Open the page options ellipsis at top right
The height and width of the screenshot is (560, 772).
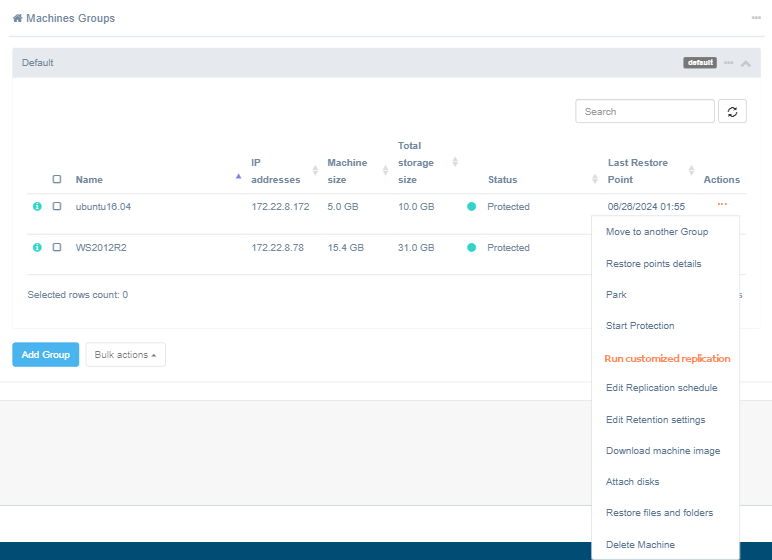click(756, 18)
